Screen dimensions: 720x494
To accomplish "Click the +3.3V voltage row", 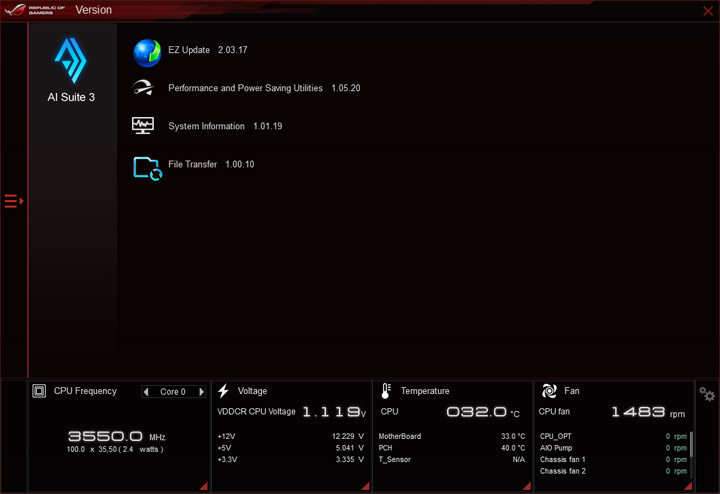I will point(291,459).
